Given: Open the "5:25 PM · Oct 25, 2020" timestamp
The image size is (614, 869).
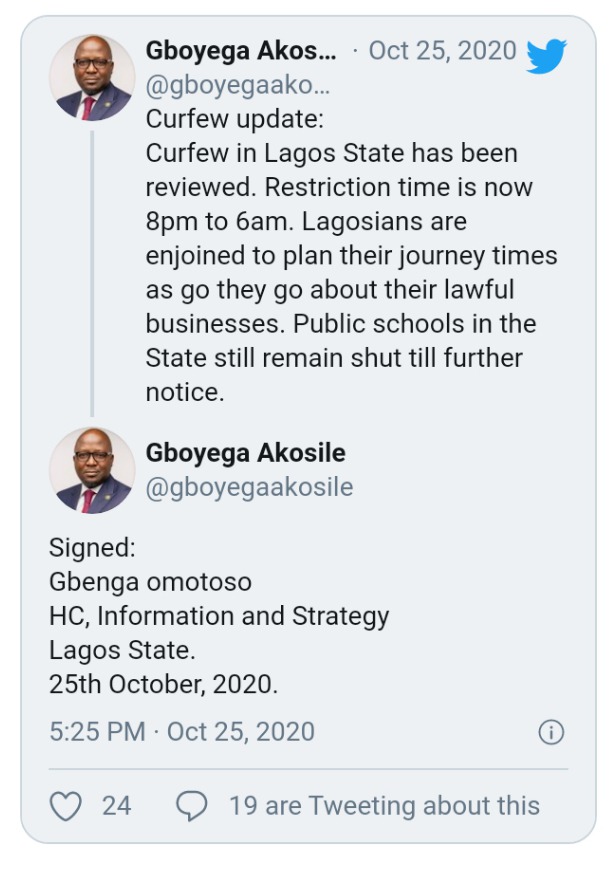Looking at the screenshot, I should (x=181, y=732).
